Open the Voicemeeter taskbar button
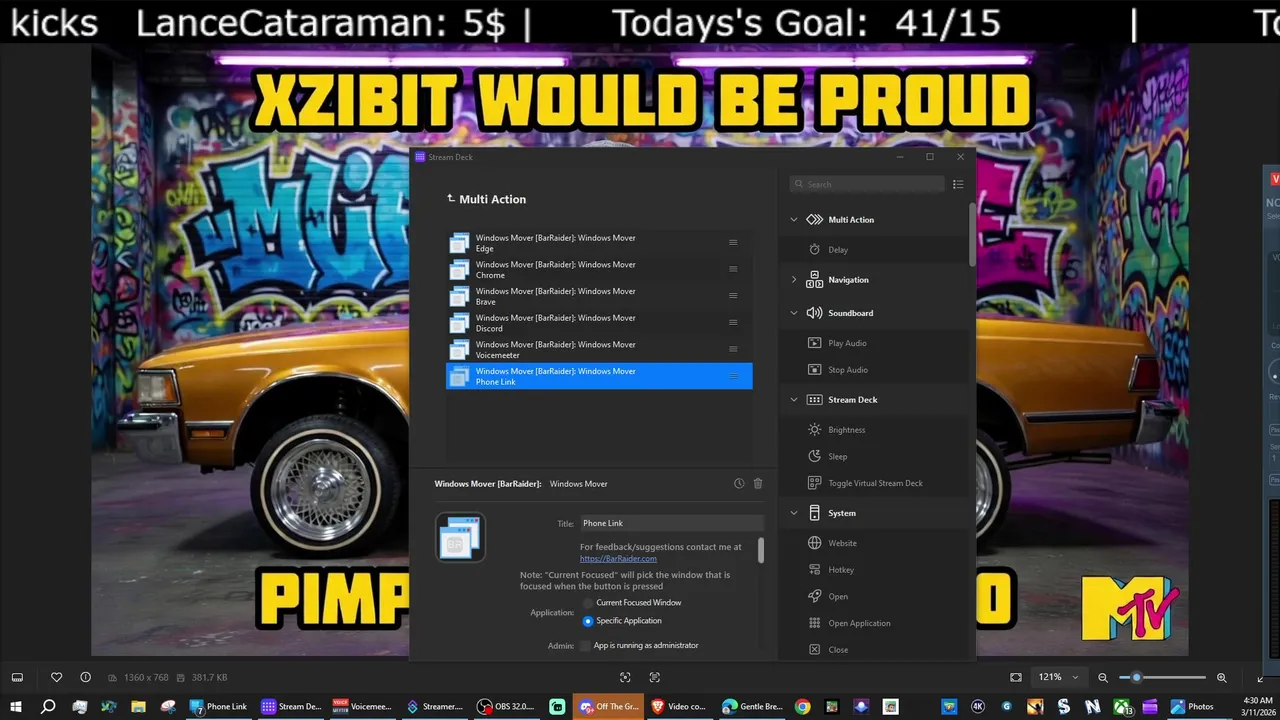This screenshot has width=1280, height=720. coord(363,706)
